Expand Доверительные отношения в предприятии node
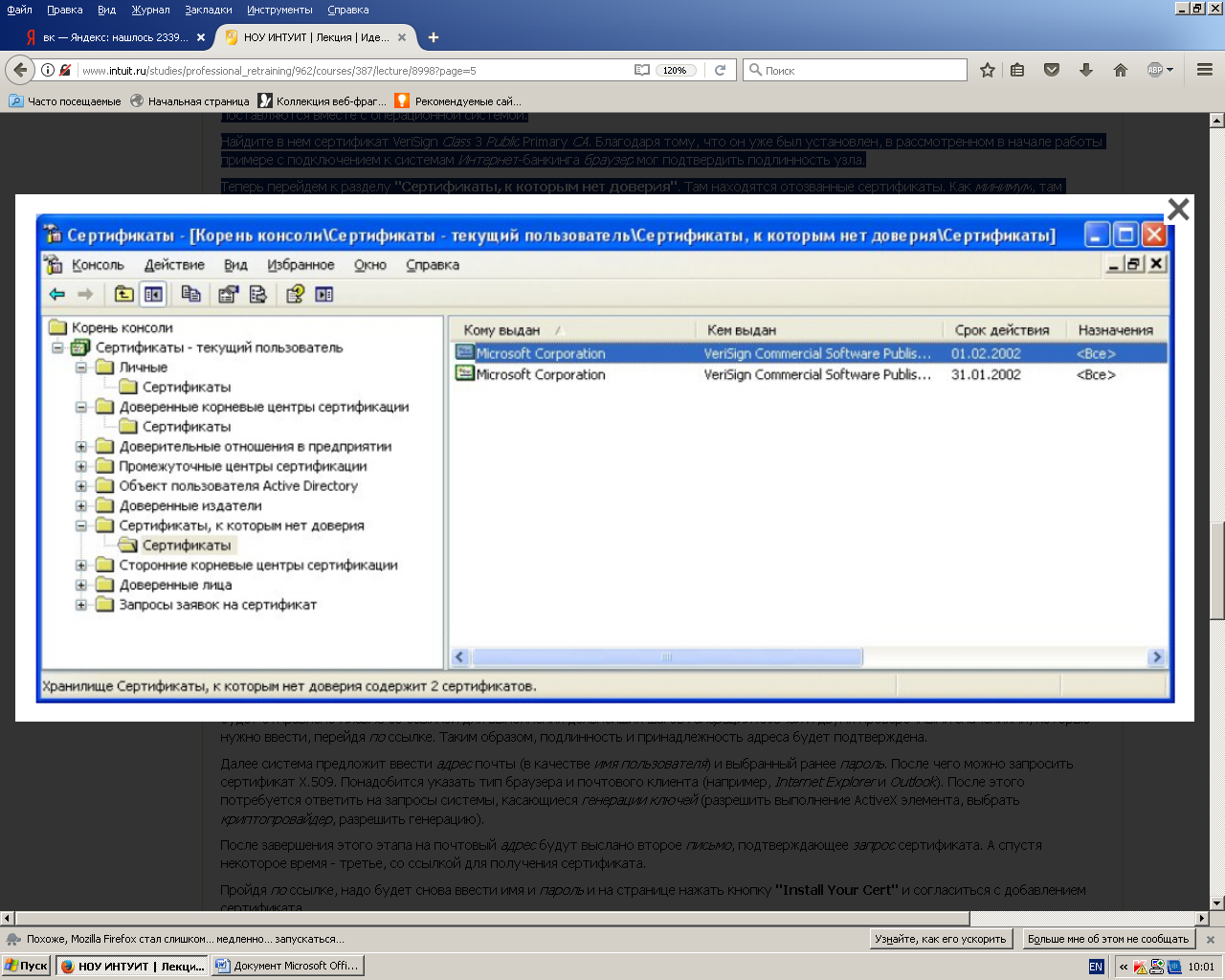The width and height of the screenshot is (1225, 980). click(x=81, y=447)
